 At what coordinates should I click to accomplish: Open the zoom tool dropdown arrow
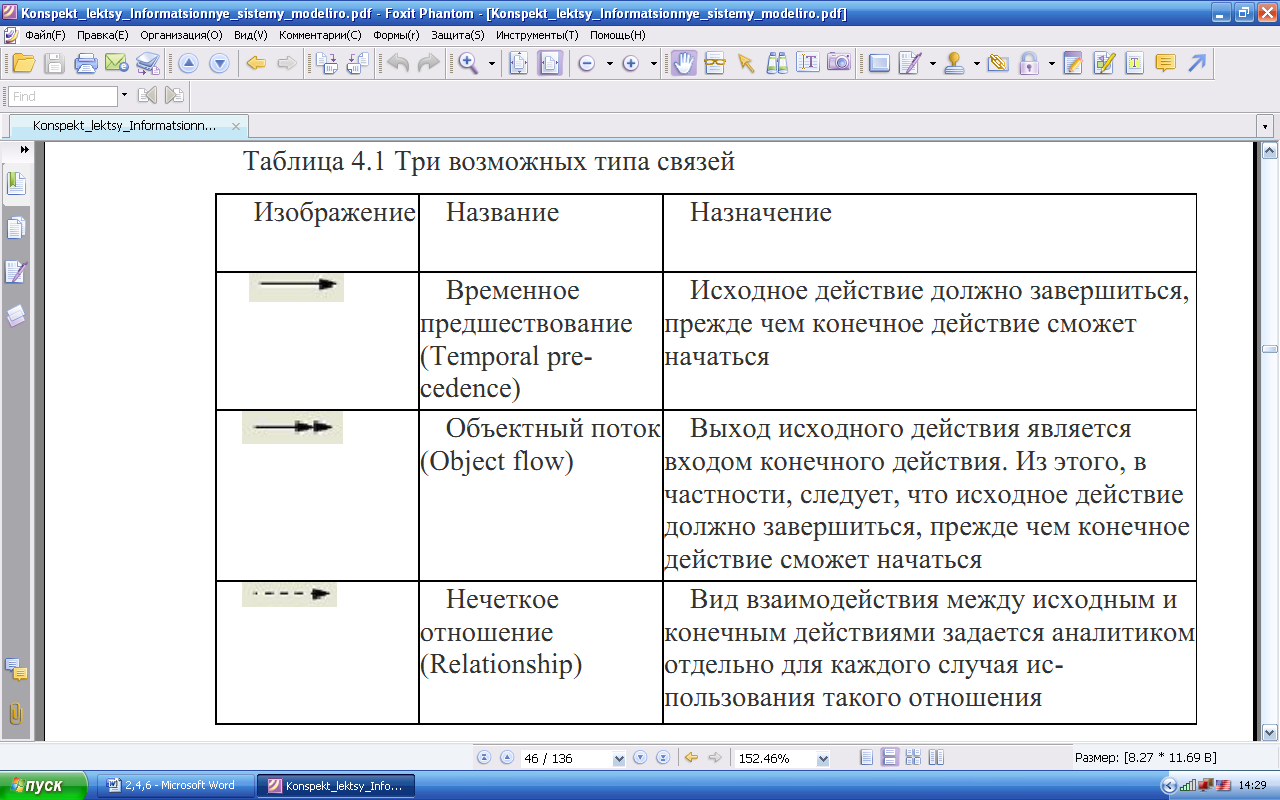pos(492,63)
